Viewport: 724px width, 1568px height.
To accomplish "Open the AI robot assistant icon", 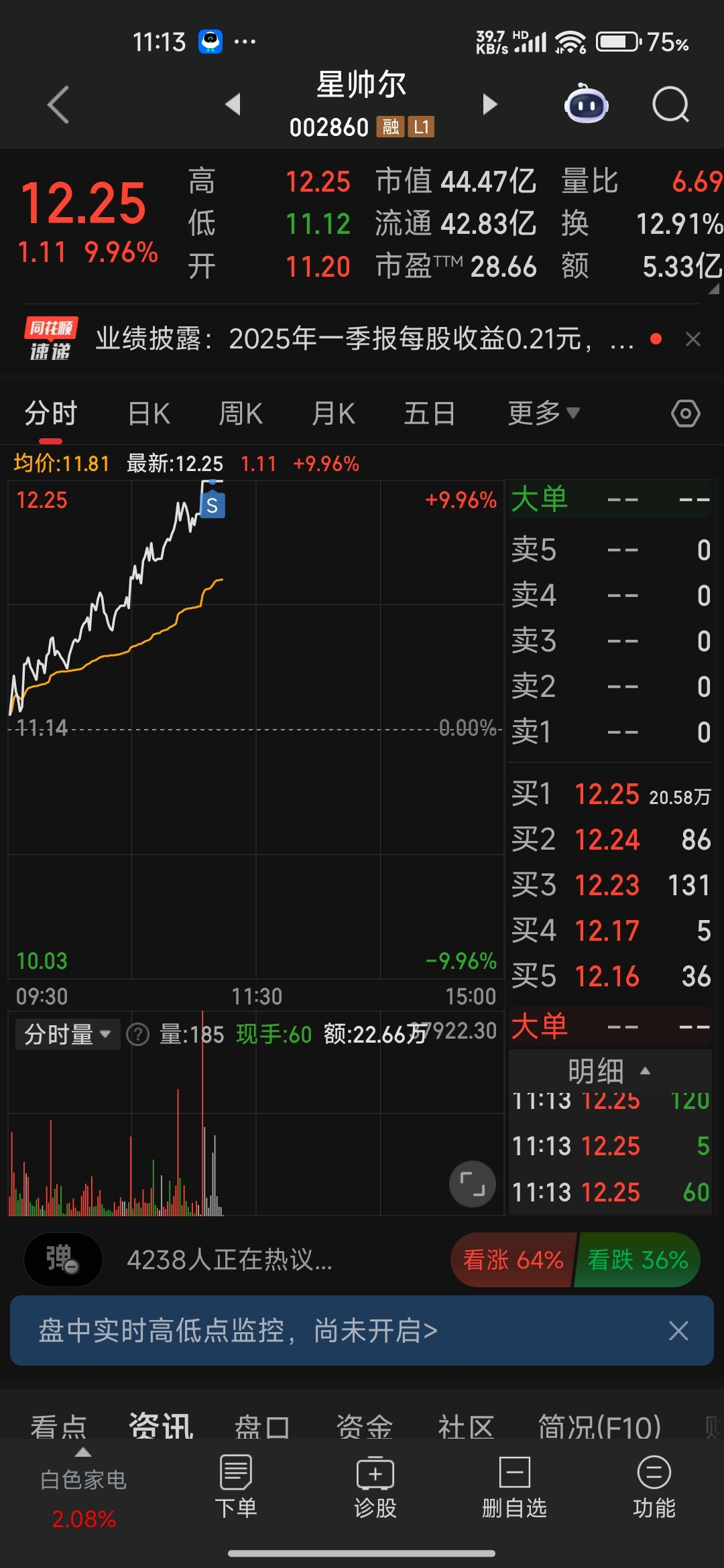I will (586, 105).
